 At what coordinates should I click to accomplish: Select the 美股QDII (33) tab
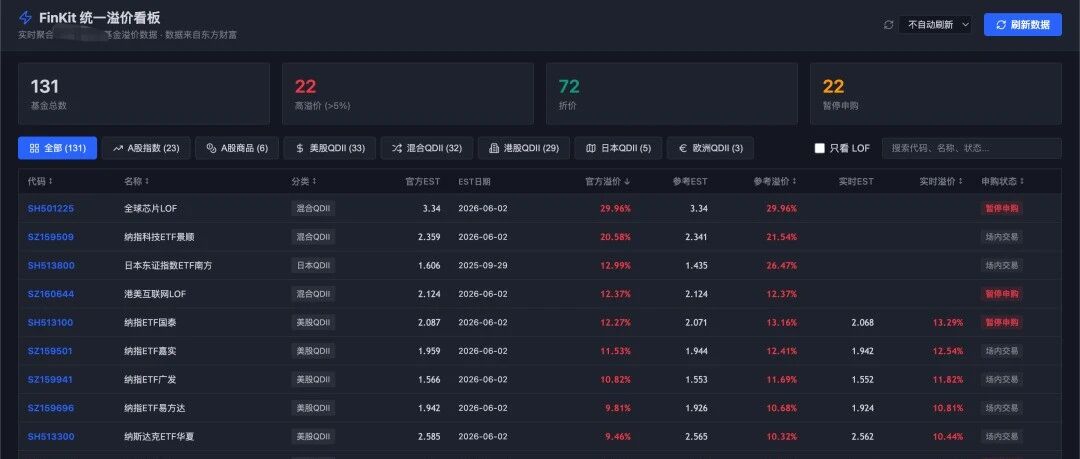click(330, 148)
